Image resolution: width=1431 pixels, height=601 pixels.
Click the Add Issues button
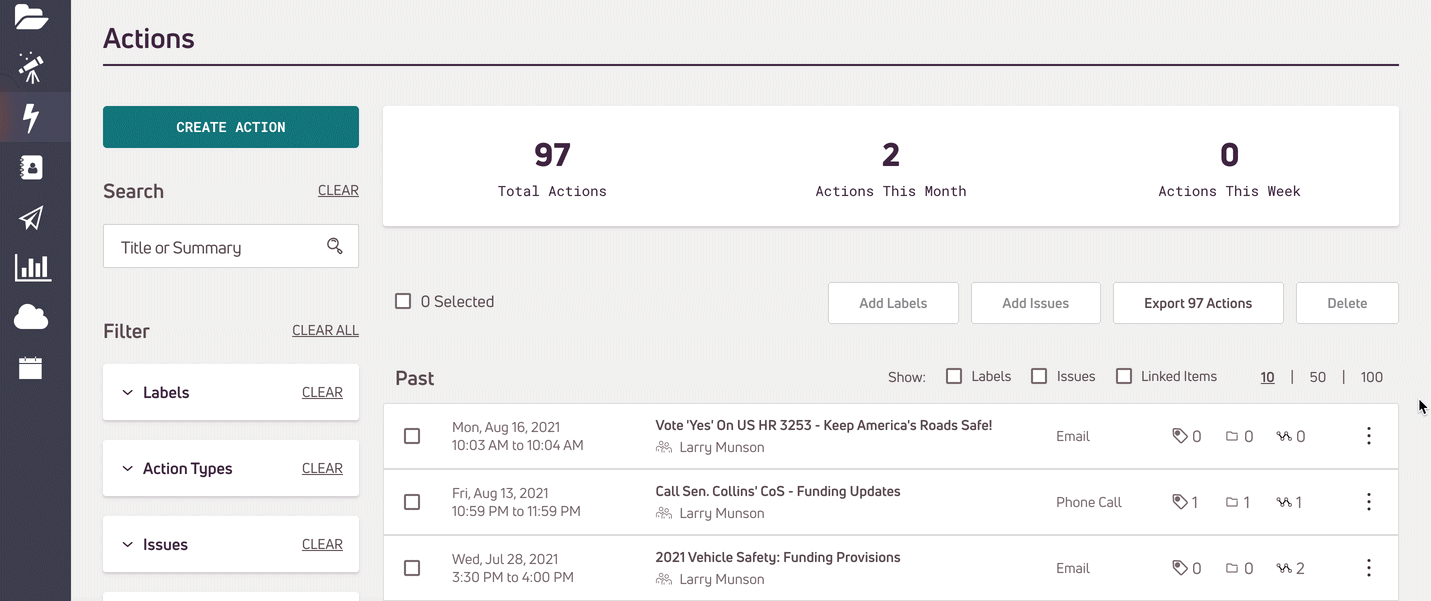1036,303
